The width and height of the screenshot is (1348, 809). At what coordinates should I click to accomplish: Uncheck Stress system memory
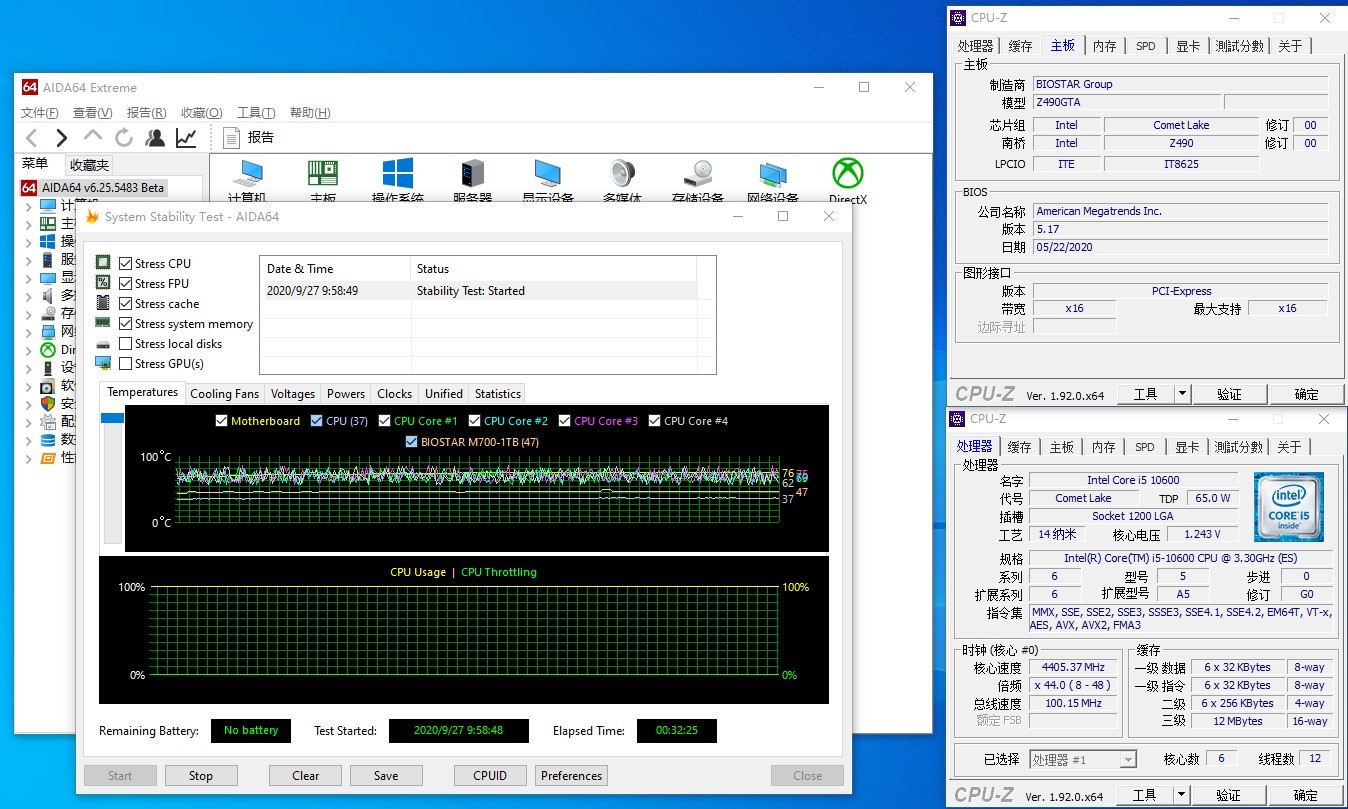[x=125, y=323]
